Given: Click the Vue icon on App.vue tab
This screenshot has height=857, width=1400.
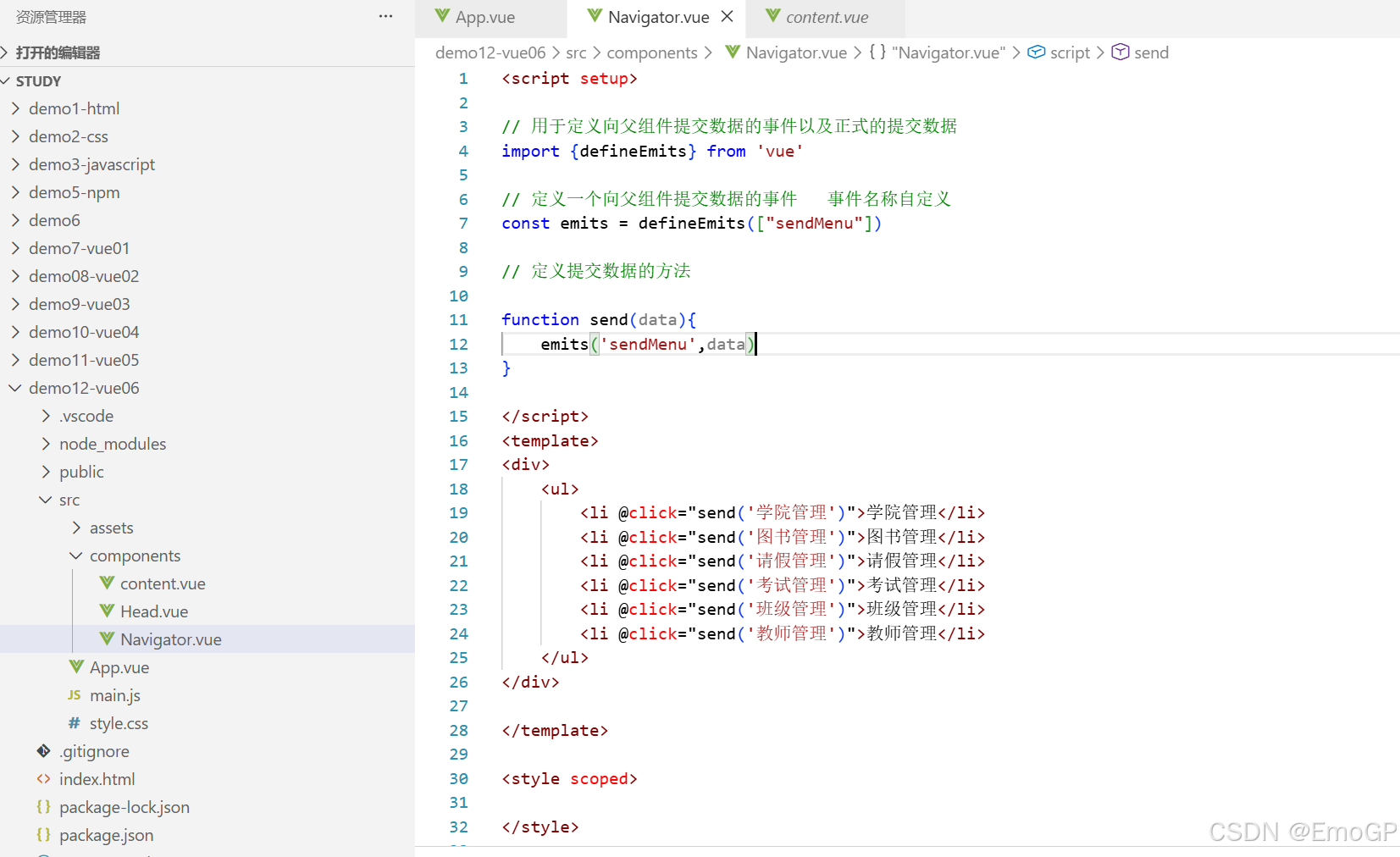Looking at the screenshot, I should pos(442,16).
